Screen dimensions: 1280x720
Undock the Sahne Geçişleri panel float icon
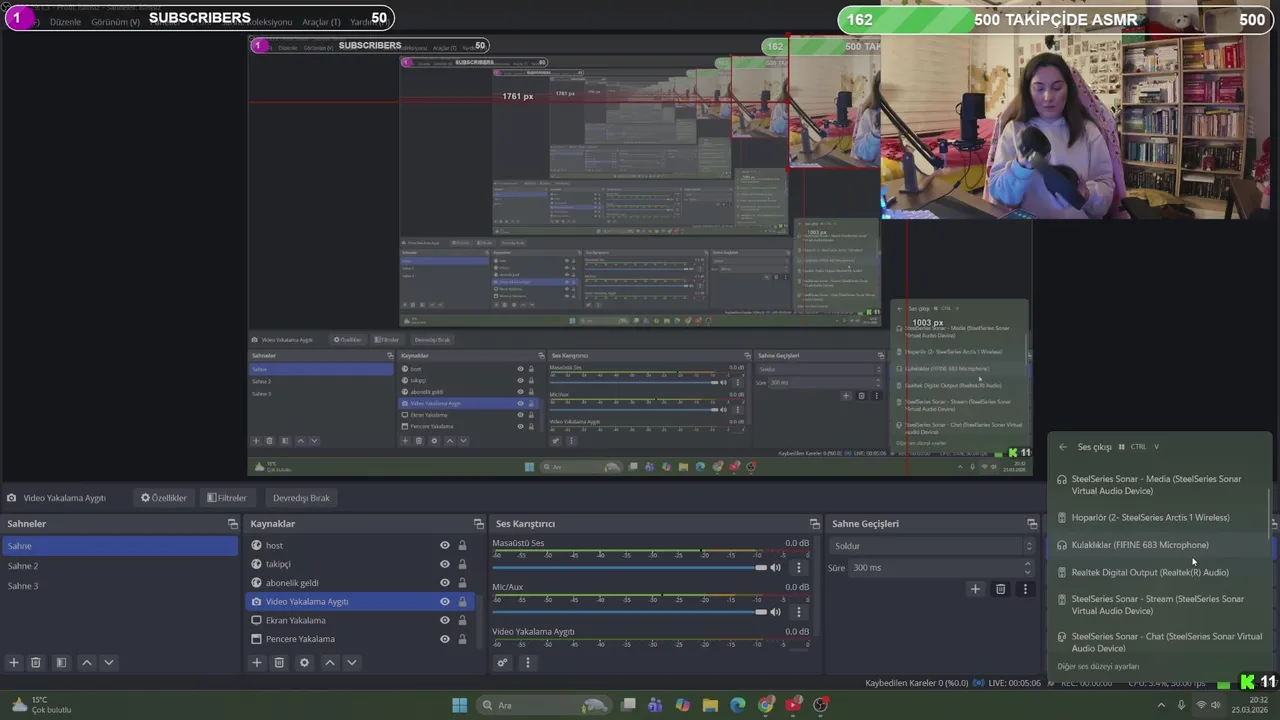coord(1032,524)
